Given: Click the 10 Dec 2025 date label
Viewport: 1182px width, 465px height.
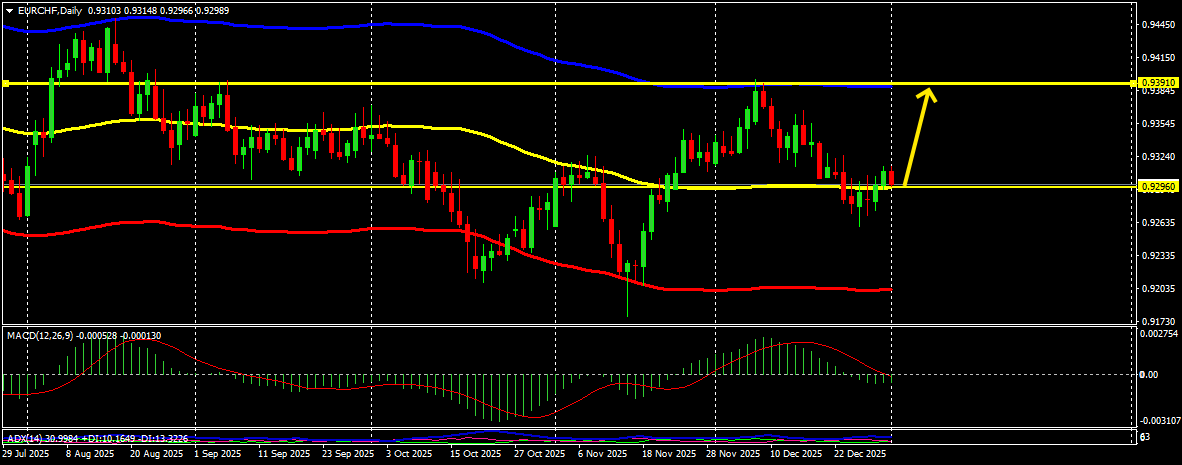Looking at the screenshot, I should point(796,454).
